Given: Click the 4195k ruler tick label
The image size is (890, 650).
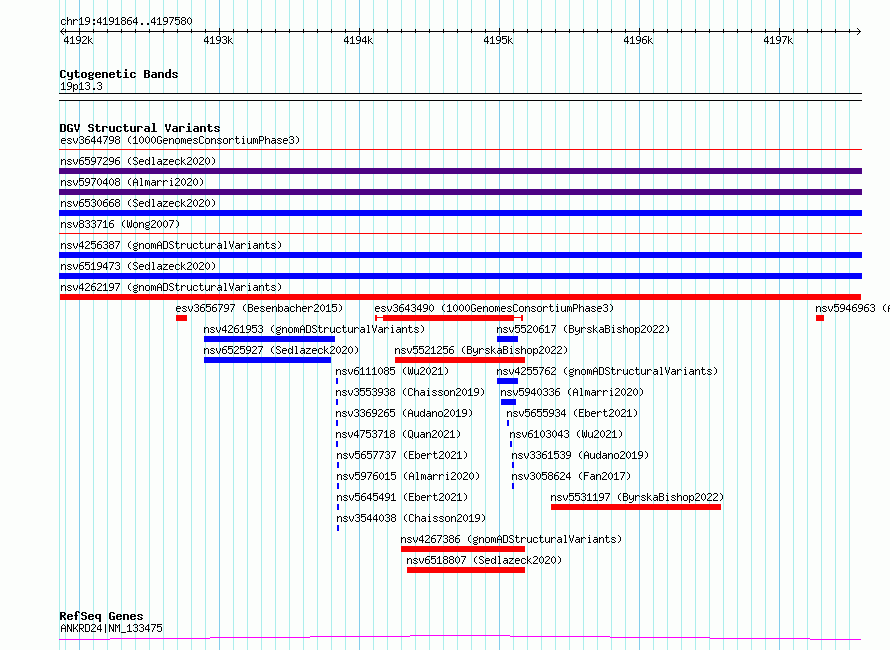Looking at the screenshot, I should (x=498, y=40).
